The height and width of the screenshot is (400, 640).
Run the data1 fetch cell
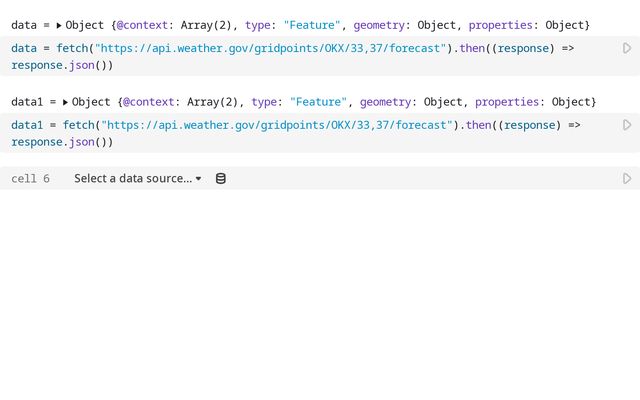627,125
